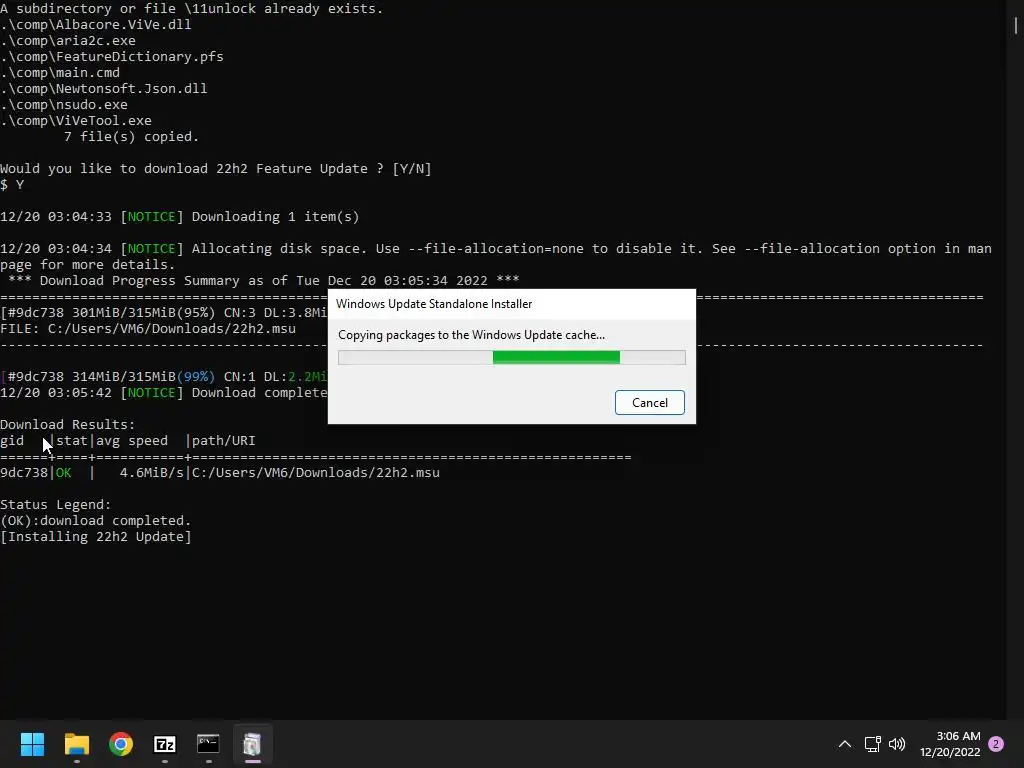This screenshot has width=1024, height=768.
Task: Click 'FILE: C:/Users/VM6/Downloads/22h2.msu' line
Action: click(148, 328)
